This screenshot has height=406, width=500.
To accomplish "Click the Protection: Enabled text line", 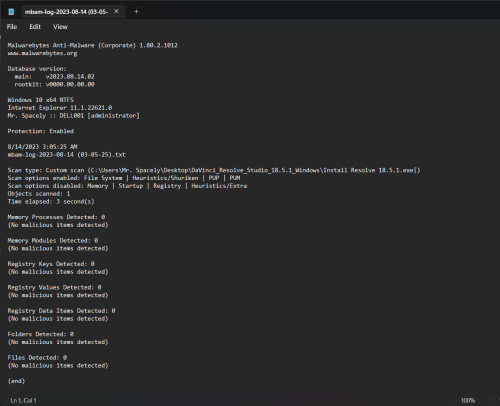I will point(41,131).
